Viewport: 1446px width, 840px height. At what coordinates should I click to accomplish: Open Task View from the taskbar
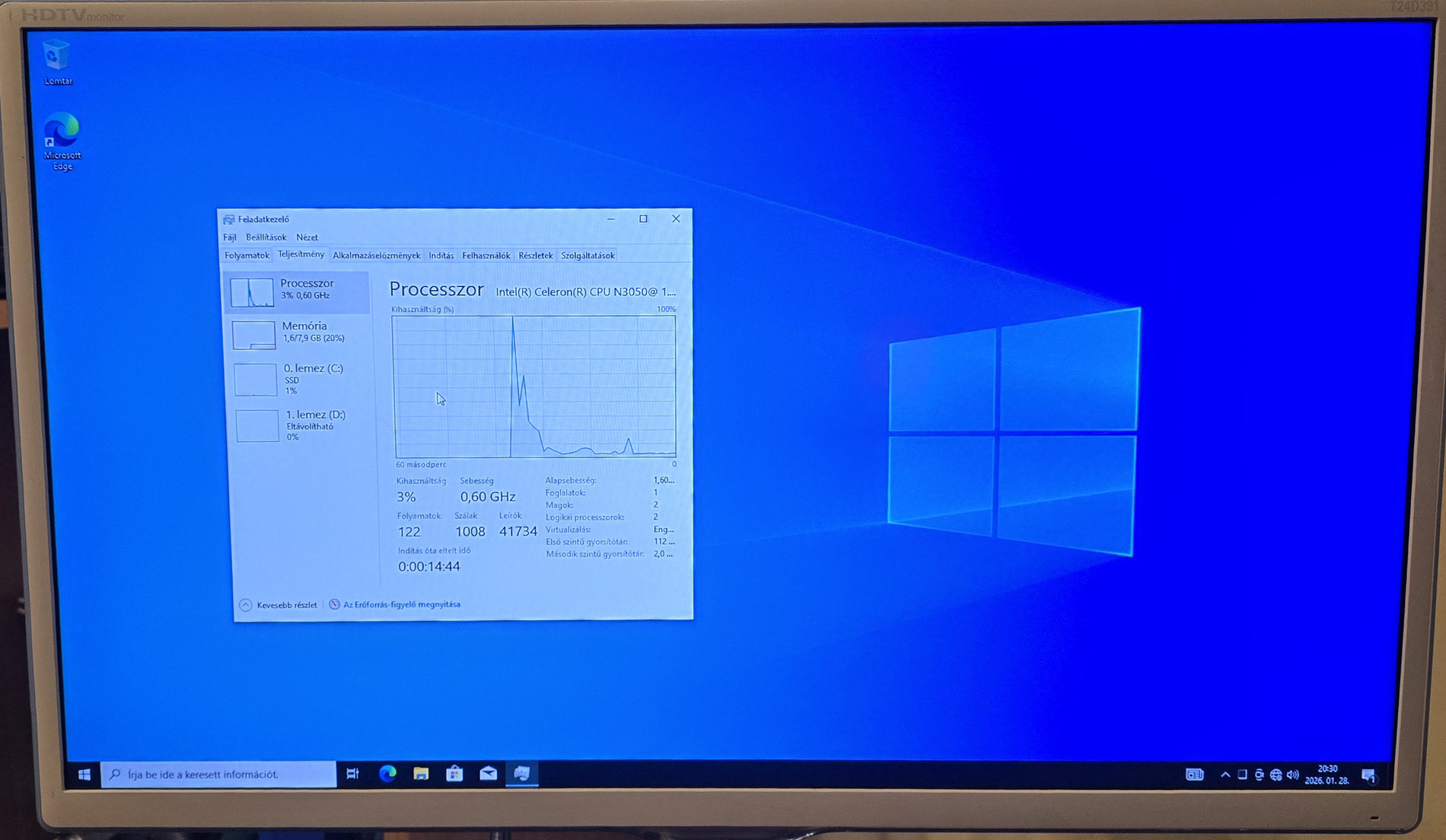352,774
